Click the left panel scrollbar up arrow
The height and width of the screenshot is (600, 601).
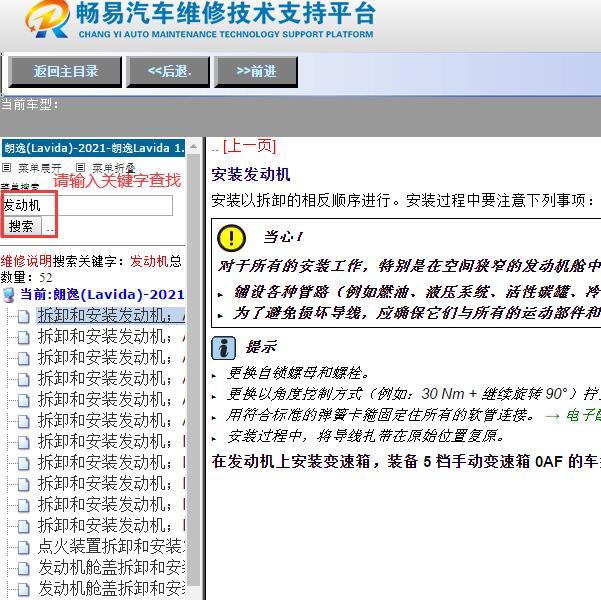pyautogui.click(x=194, y=146)
